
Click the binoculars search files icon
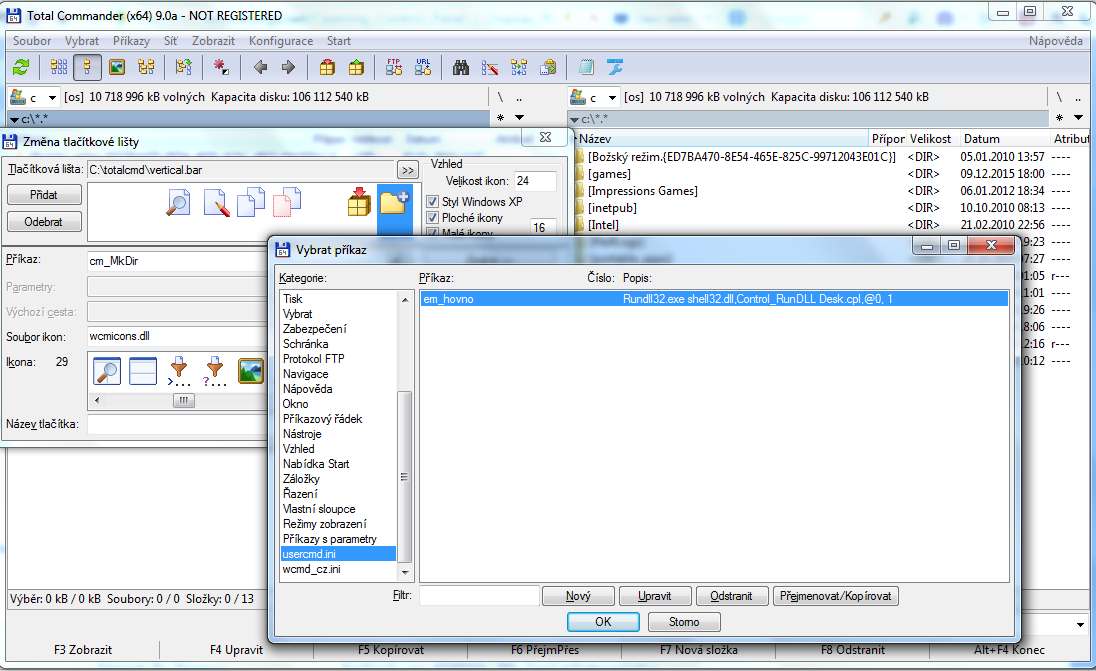point(461,67)
